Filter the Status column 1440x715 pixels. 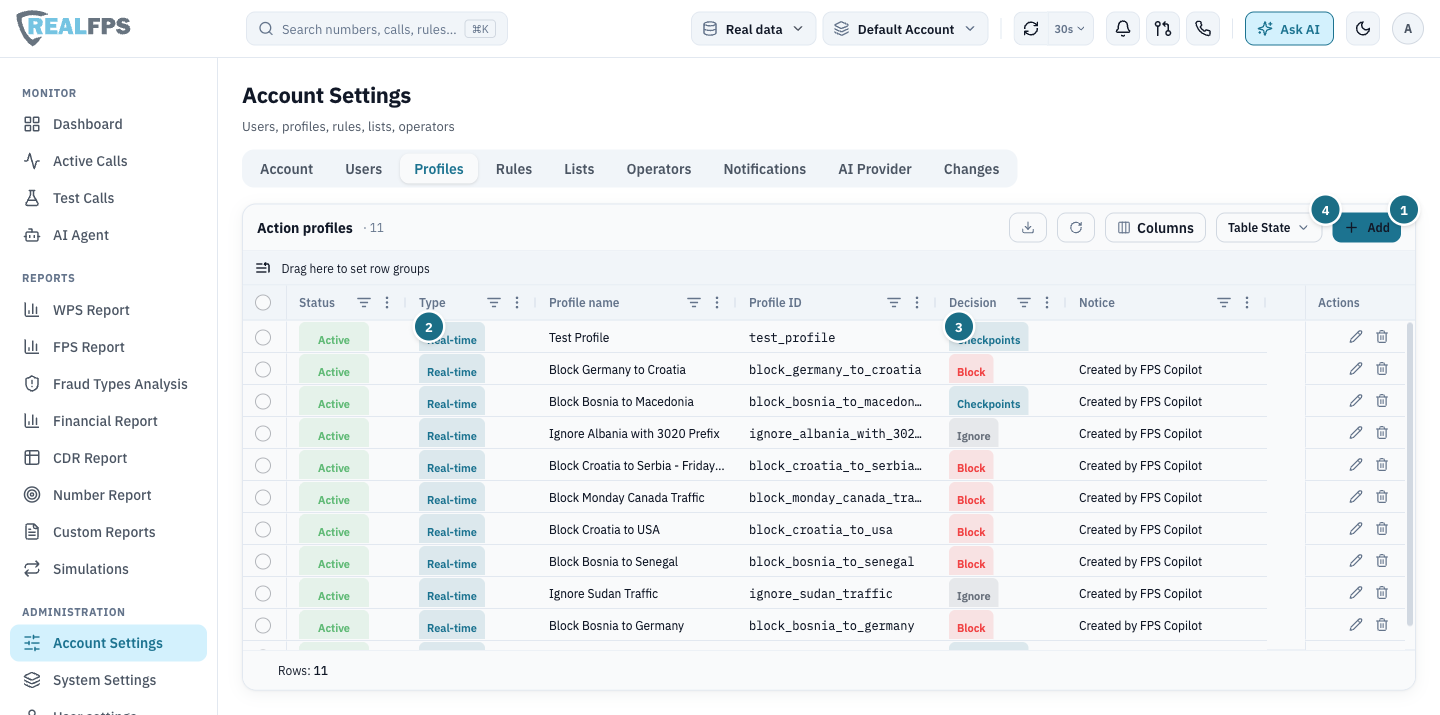click(364, 303)
